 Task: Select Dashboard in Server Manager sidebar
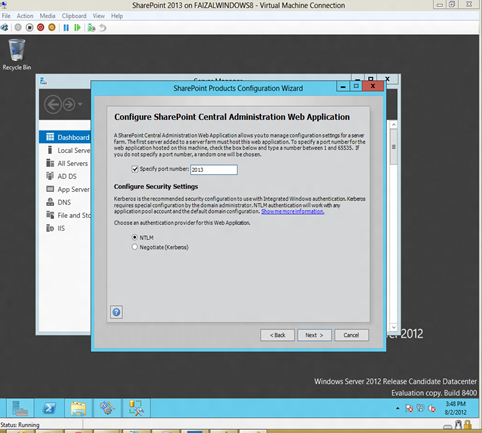pyautogui.click(x=65, y=137)
